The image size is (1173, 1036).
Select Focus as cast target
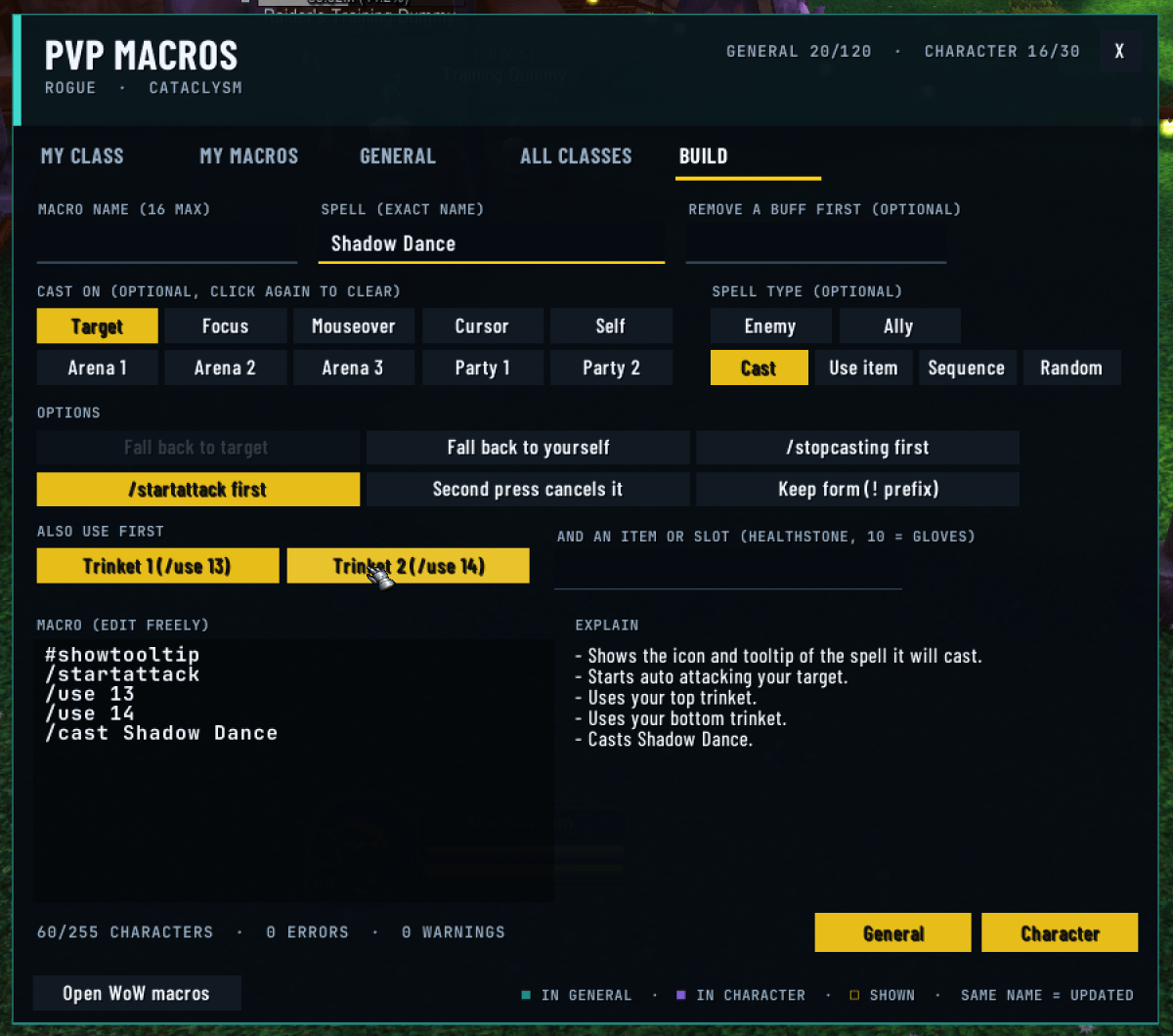click(225, 326)
